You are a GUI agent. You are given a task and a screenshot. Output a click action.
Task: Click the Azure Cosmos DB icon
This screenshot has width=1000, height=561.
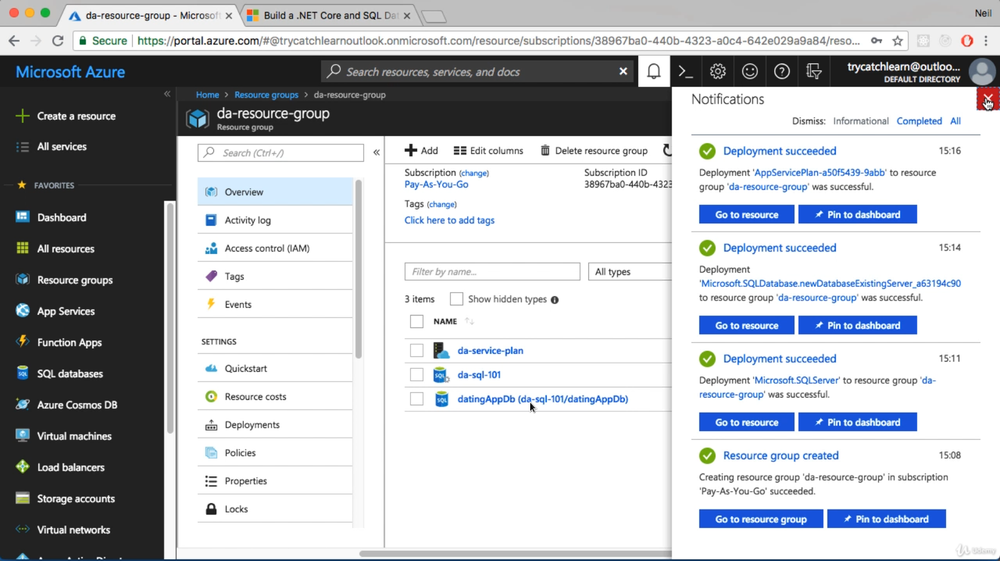coord(22,405)
